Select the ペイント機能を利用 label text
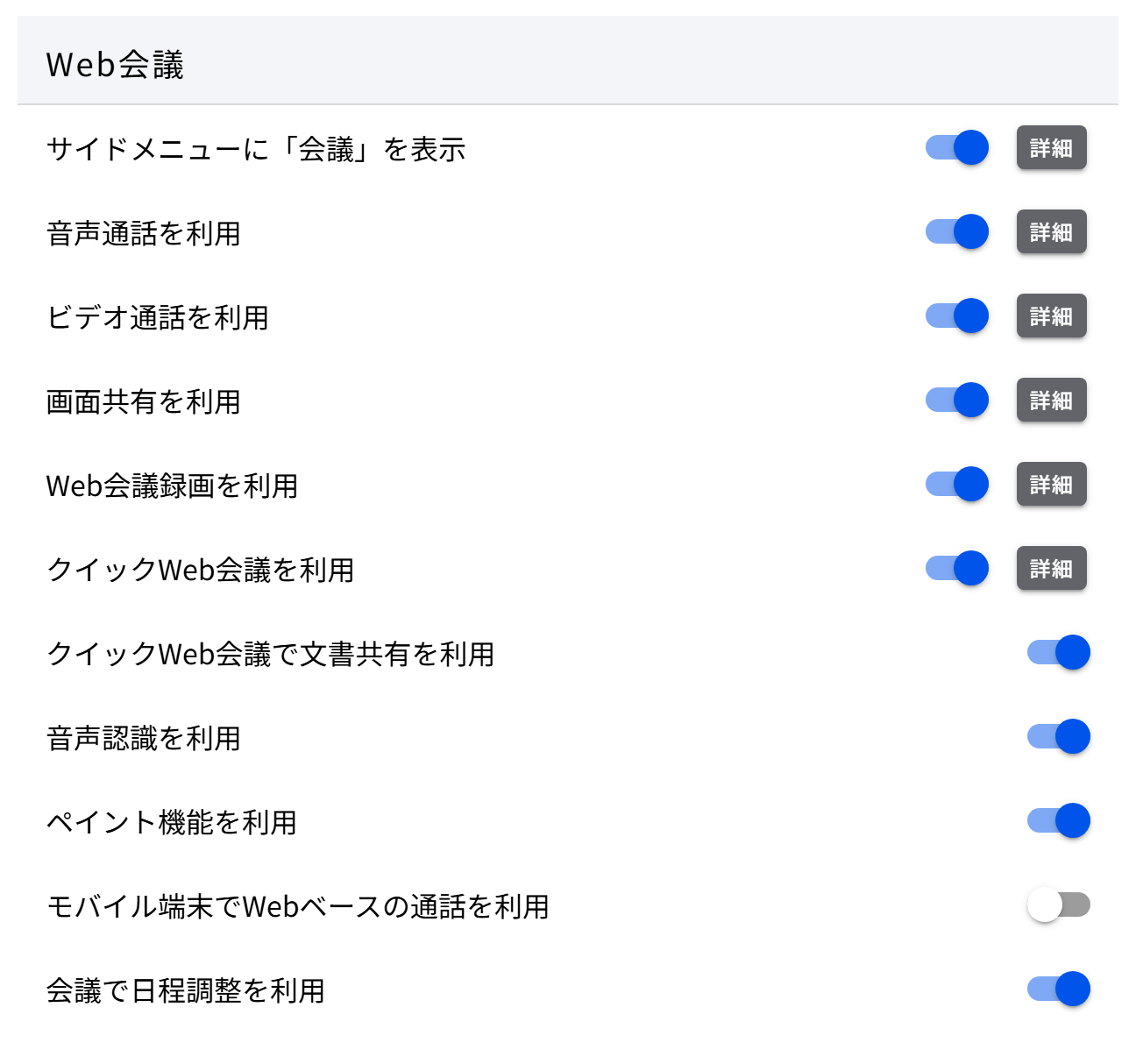 (x=171, y=822)
